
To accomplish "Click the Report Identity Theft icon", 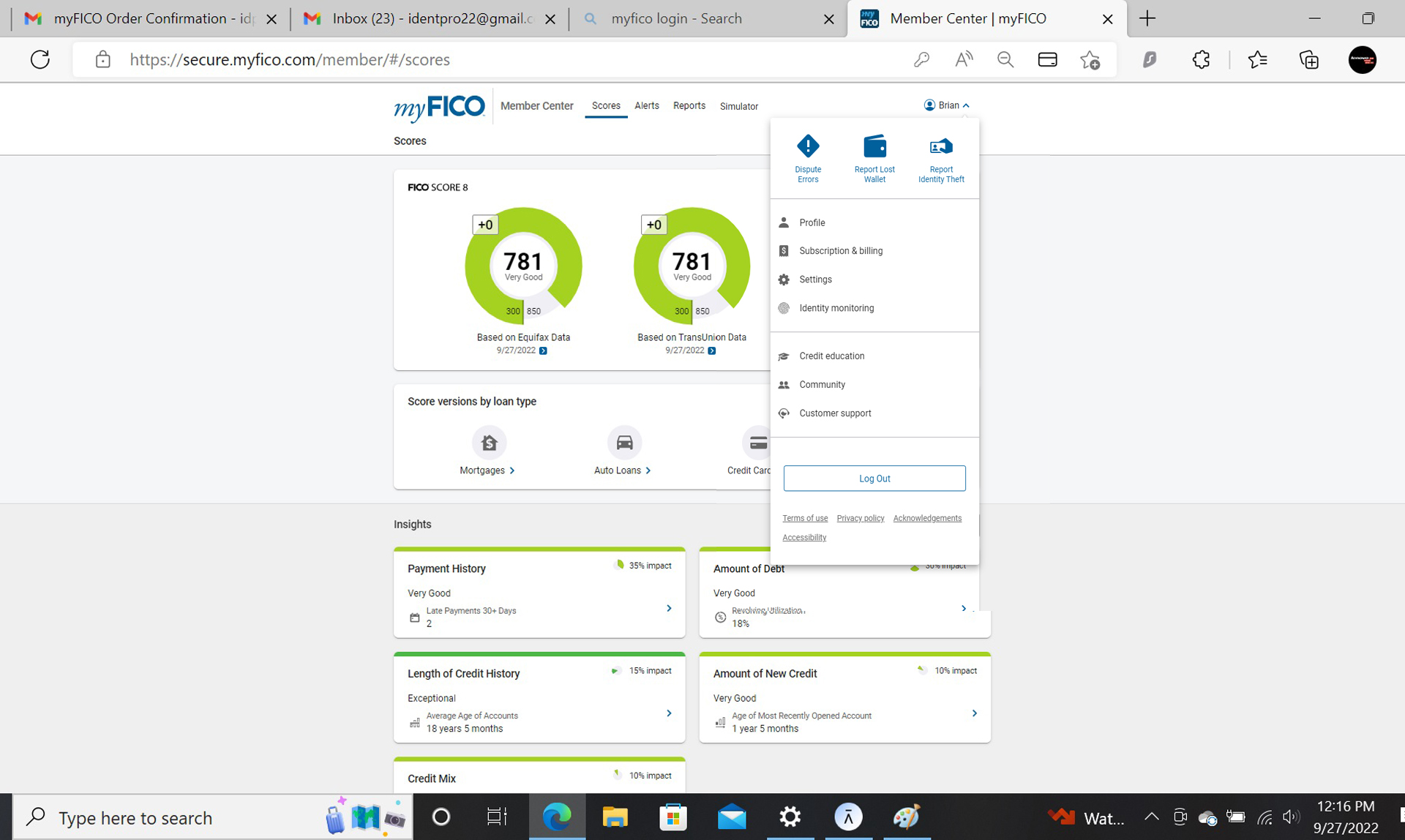I will click(x=941, y=146).
